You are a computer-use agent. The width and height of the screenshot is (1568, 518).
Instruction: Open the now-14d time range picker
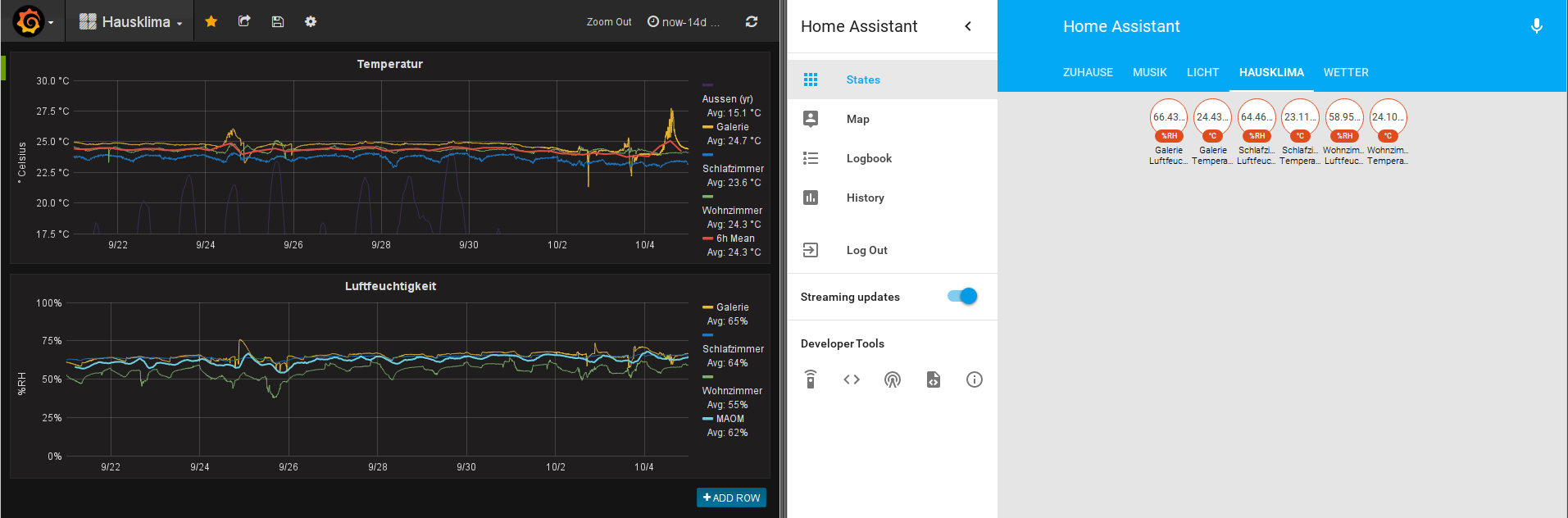tap(684, 22)
